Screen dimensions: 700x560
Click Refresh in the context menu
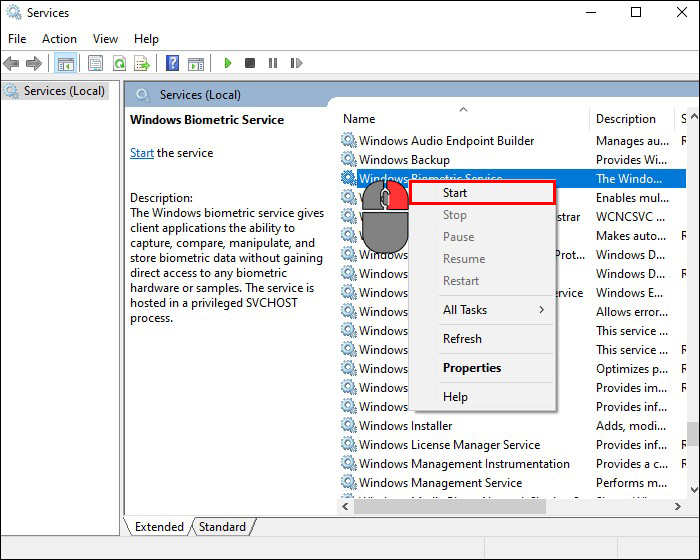462,339
